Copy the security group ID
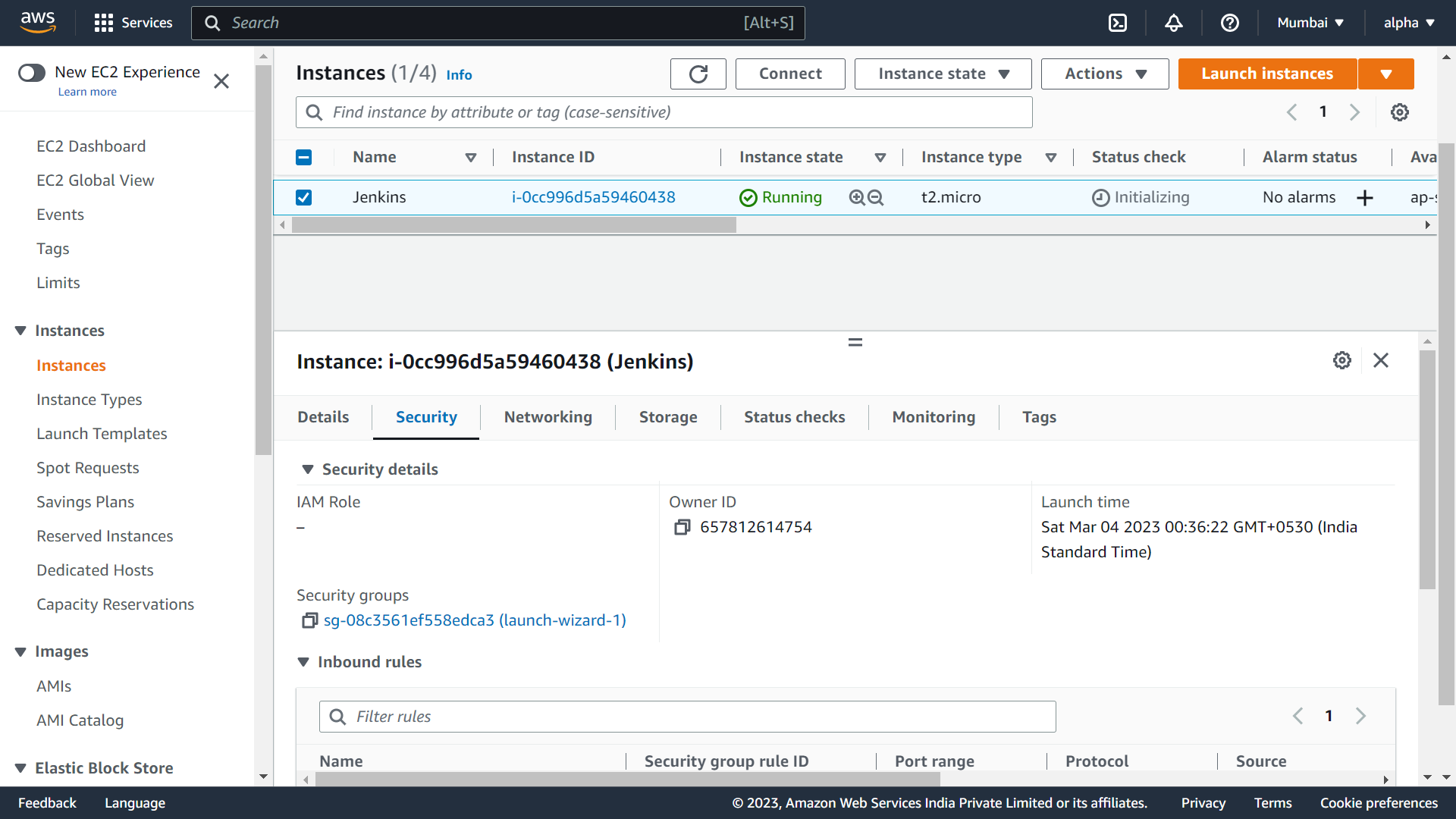This screenshot has height=819, width=1456. click(309, 620)
